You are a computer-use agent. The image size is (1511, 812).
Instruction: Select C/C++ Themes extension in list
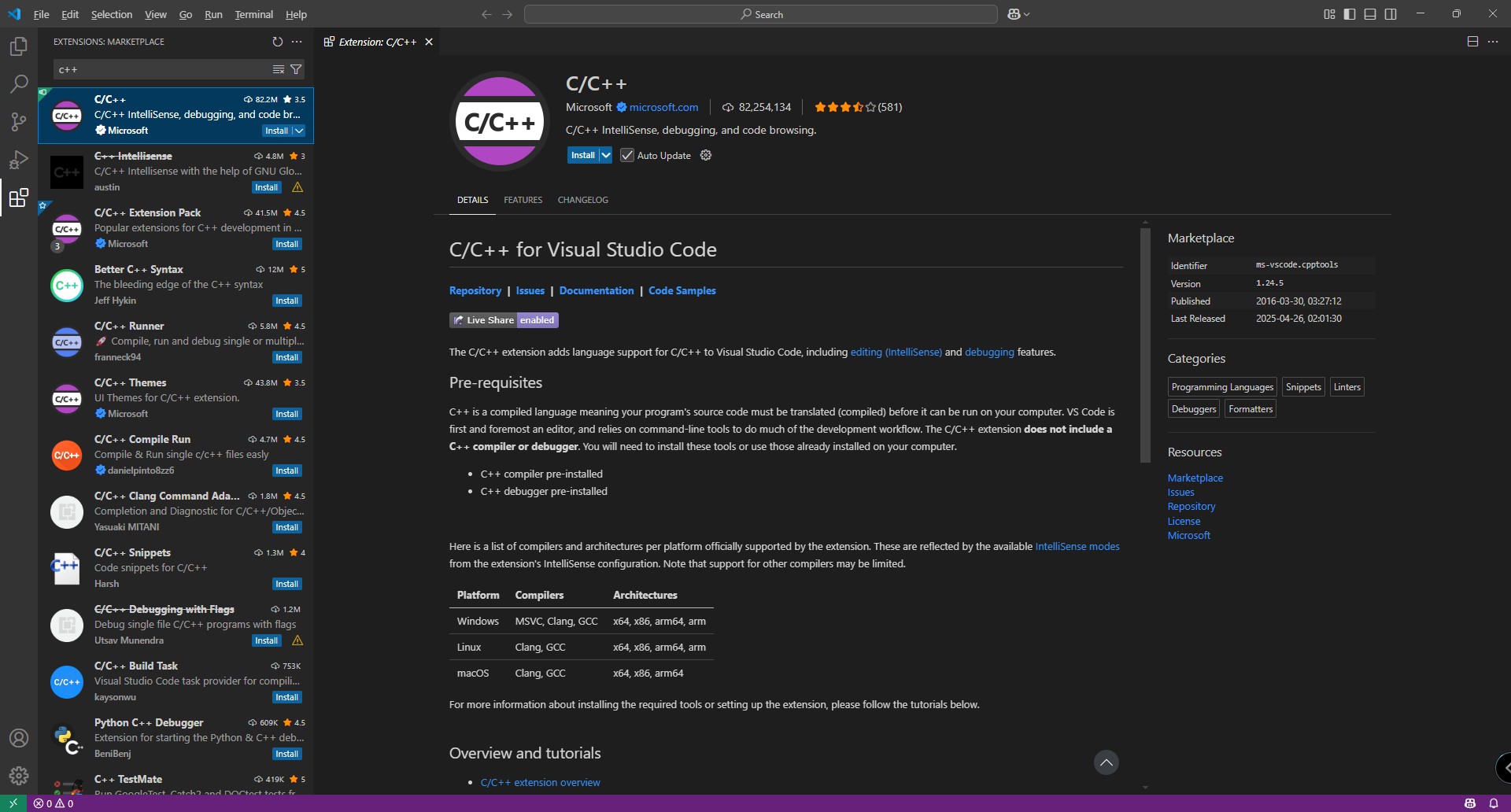point(176,398)
